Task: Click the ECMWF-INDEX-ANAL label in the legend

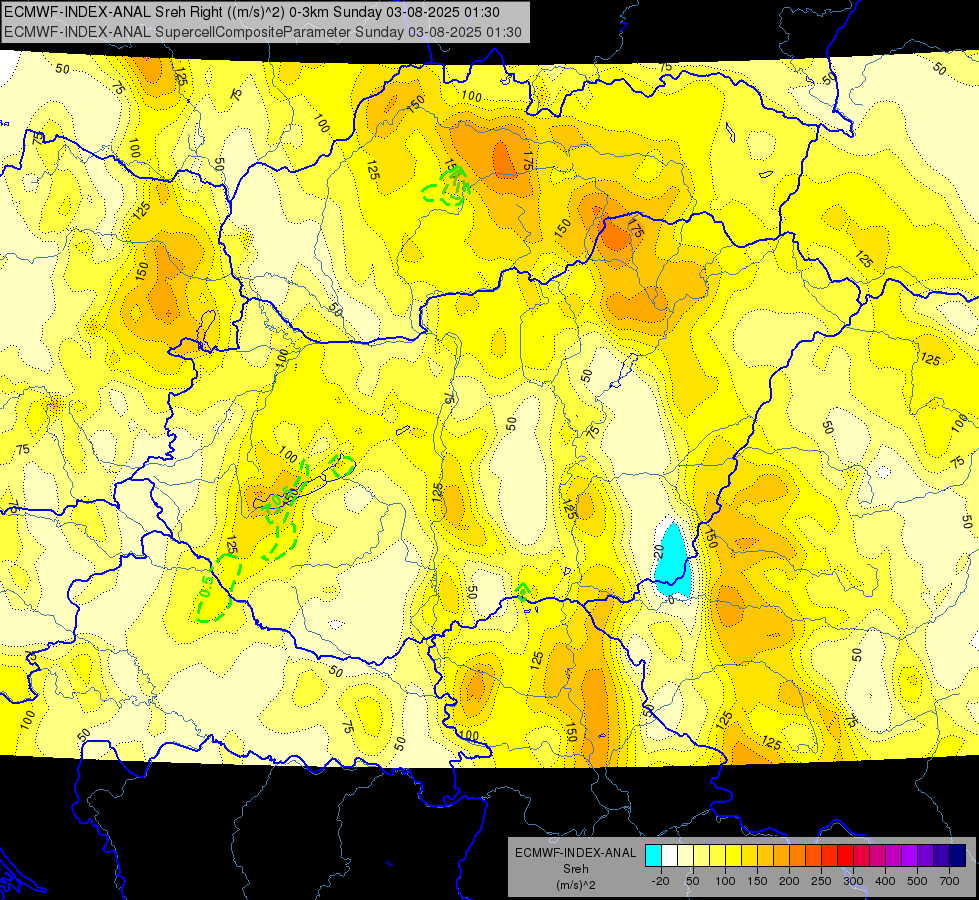Action: pos(575,853)
